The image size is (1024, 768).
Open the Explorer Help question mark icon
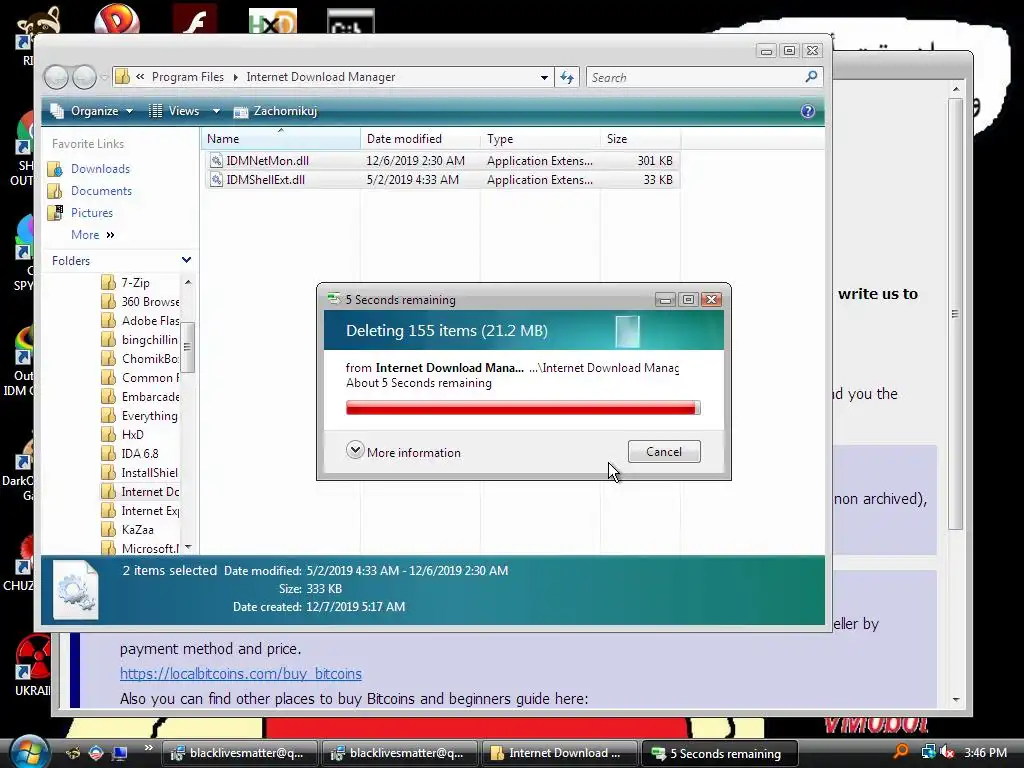pos(808,111)
